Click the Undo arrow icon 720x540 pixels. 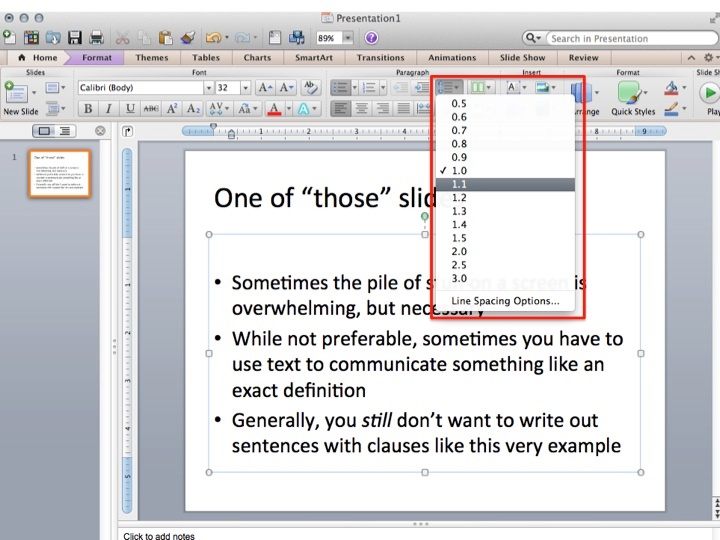213,38
